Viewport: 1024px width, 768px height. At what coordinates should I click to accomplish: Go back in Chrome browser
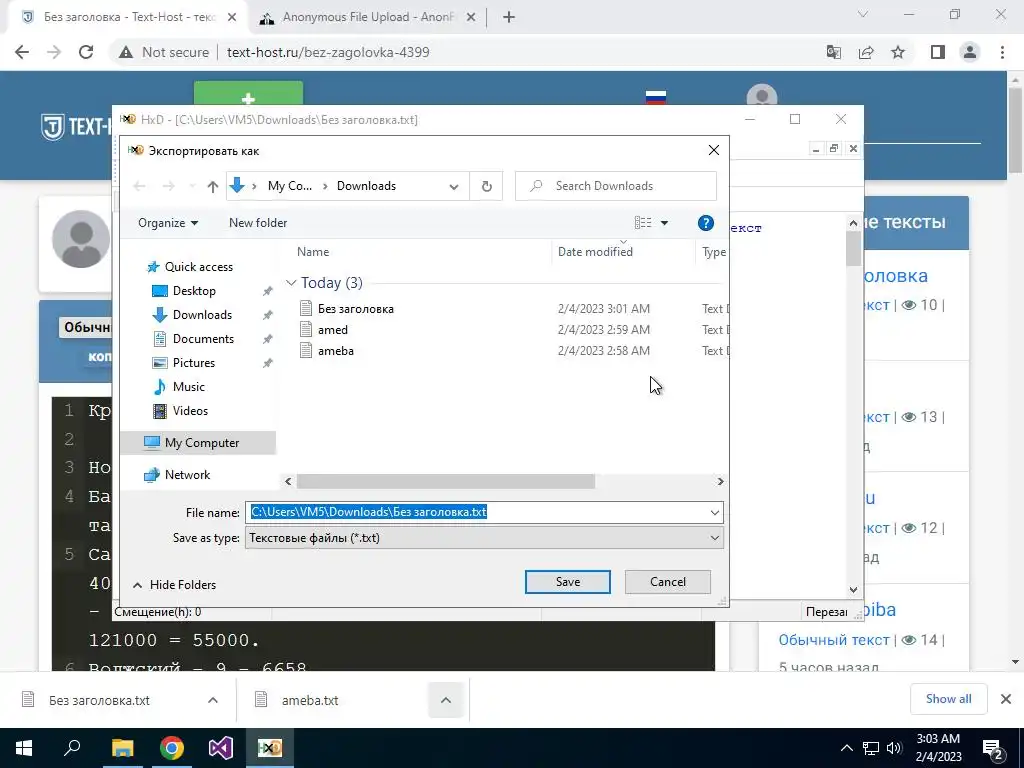[x=22, y=52]
